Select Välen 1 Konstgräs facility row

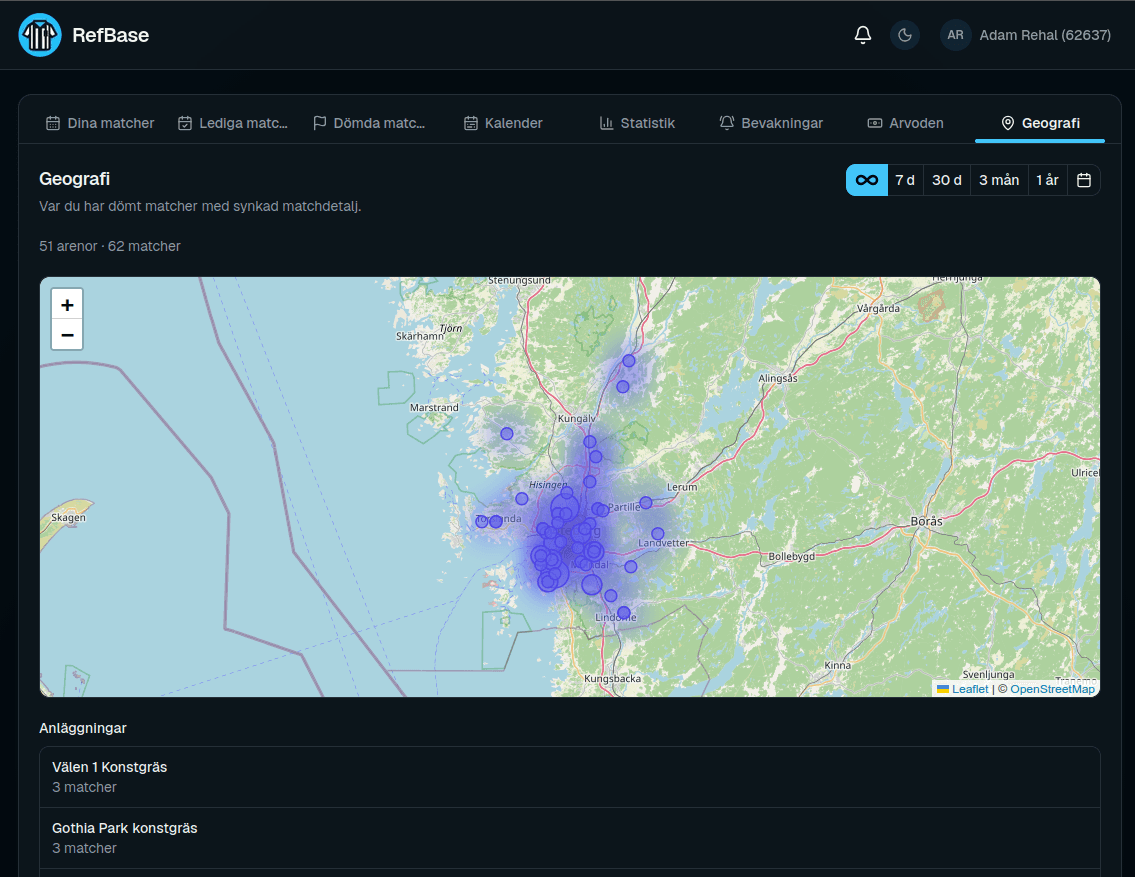pos(570,777)
